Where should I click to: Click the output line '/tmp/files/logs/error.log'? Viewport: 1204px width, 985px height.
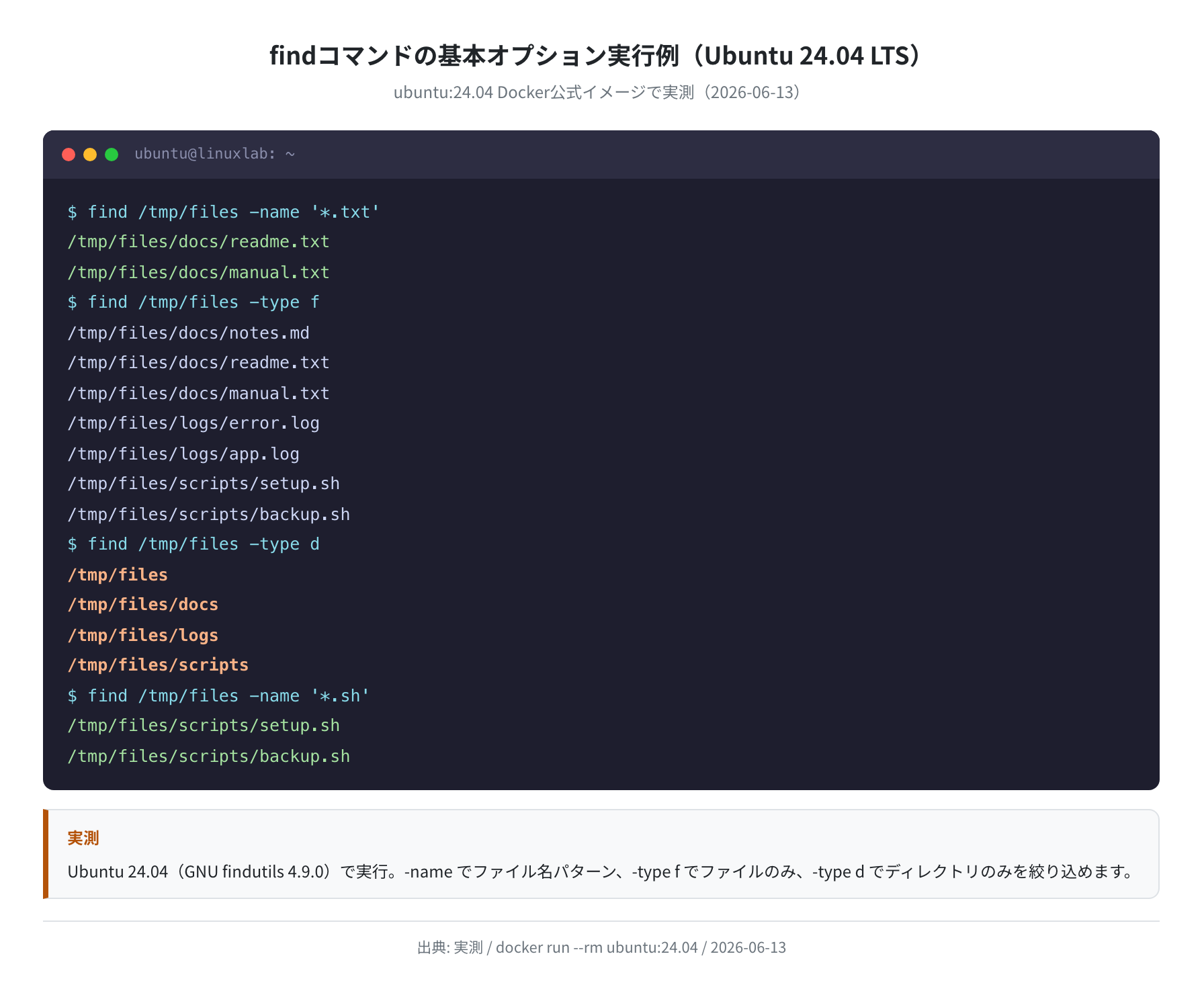pos(193,423)
